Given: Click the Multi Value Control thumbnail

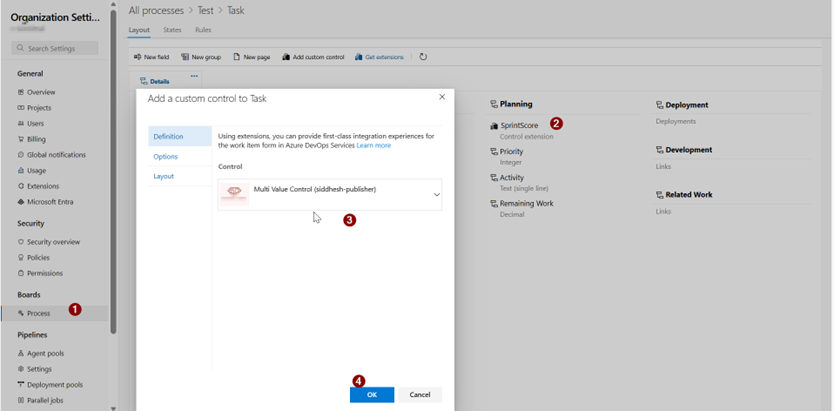Looking at the screenshot, I should click(x=234, y=195).
